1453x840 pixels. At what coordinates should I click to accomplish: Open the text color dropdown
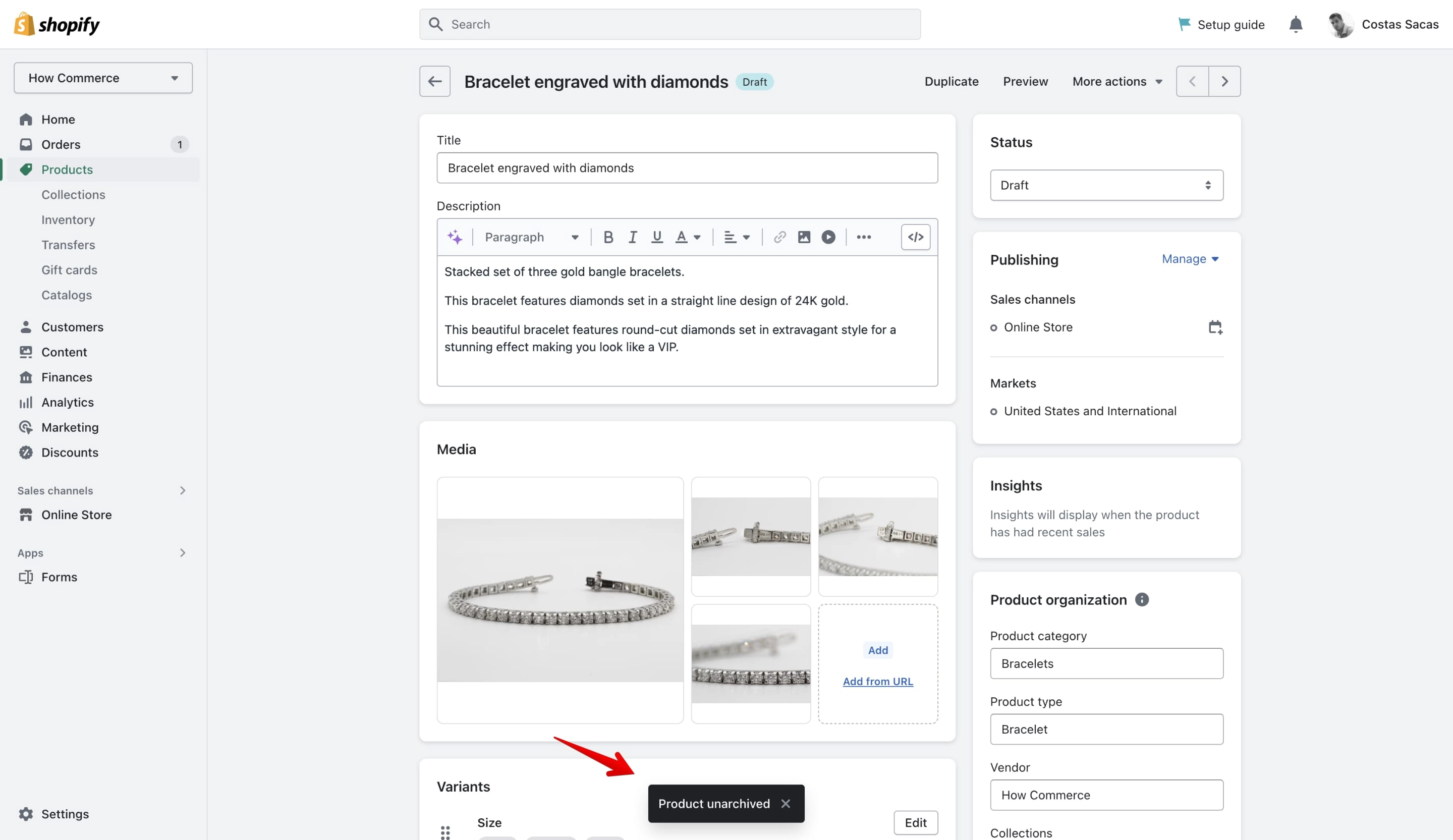[688, 237]
